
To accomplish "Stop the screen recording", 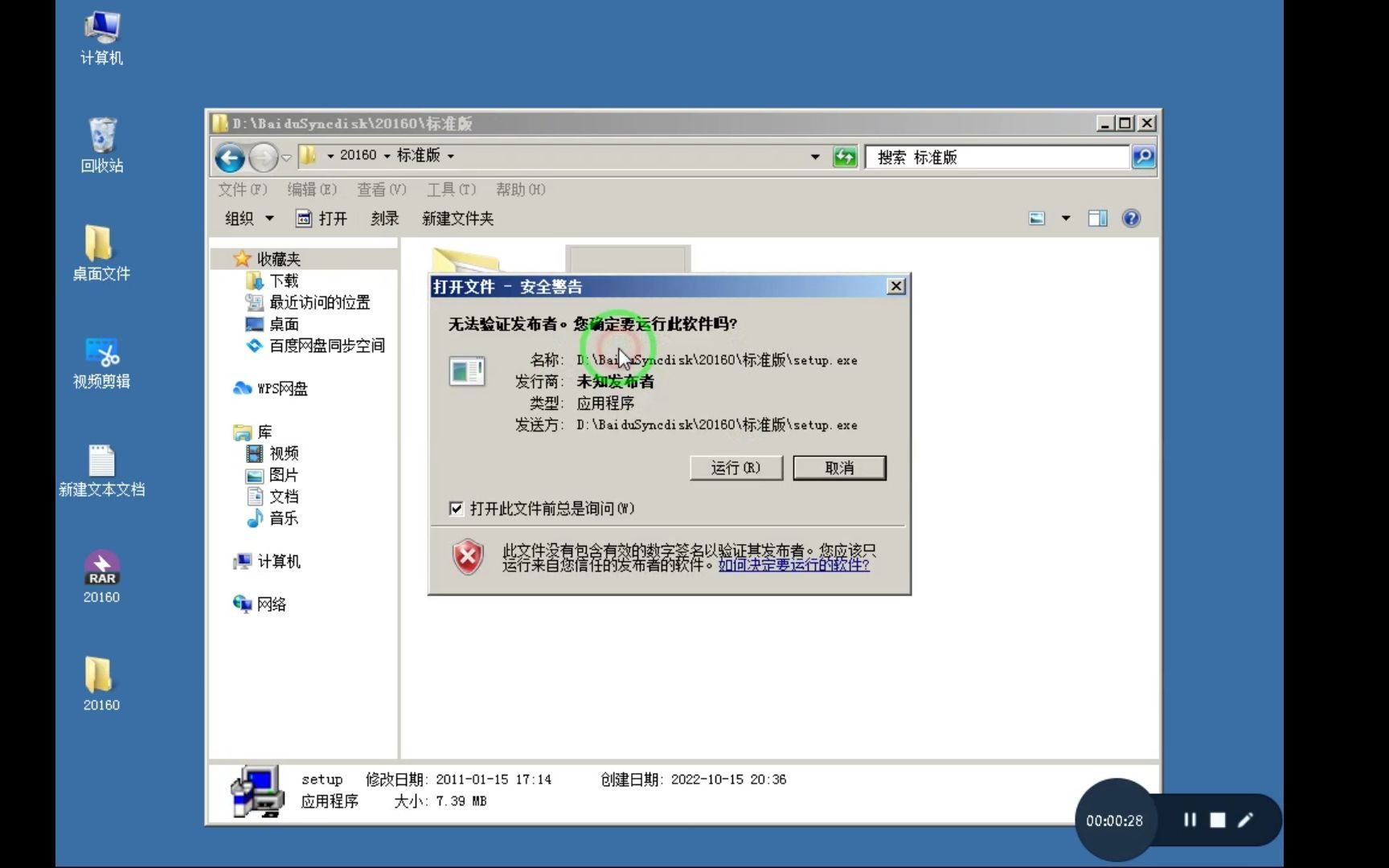I will (x=1218, y=820).
